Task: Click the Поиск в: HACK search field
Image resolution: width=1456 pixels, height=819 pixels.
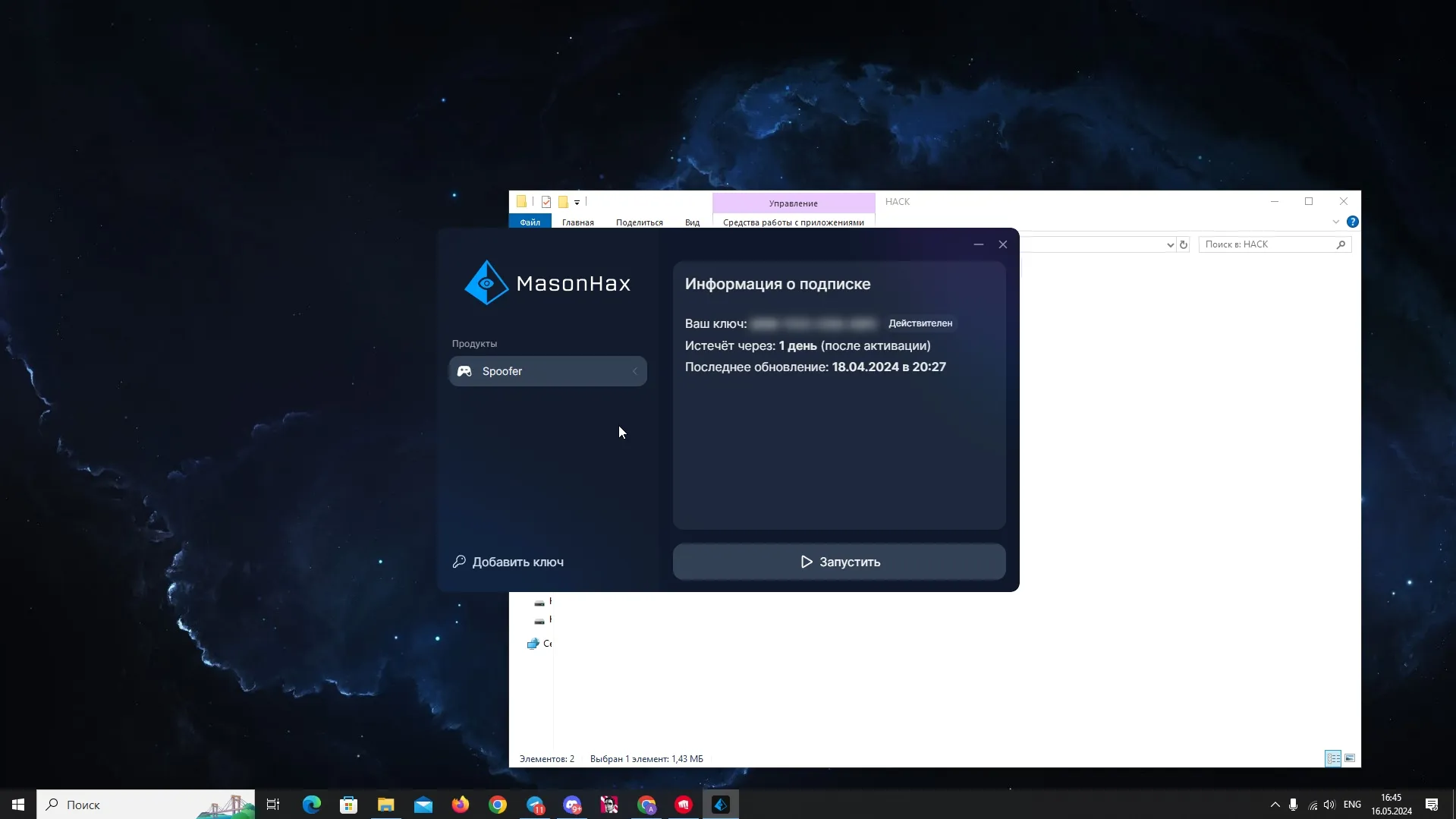Action: (x=1267, y=244)
